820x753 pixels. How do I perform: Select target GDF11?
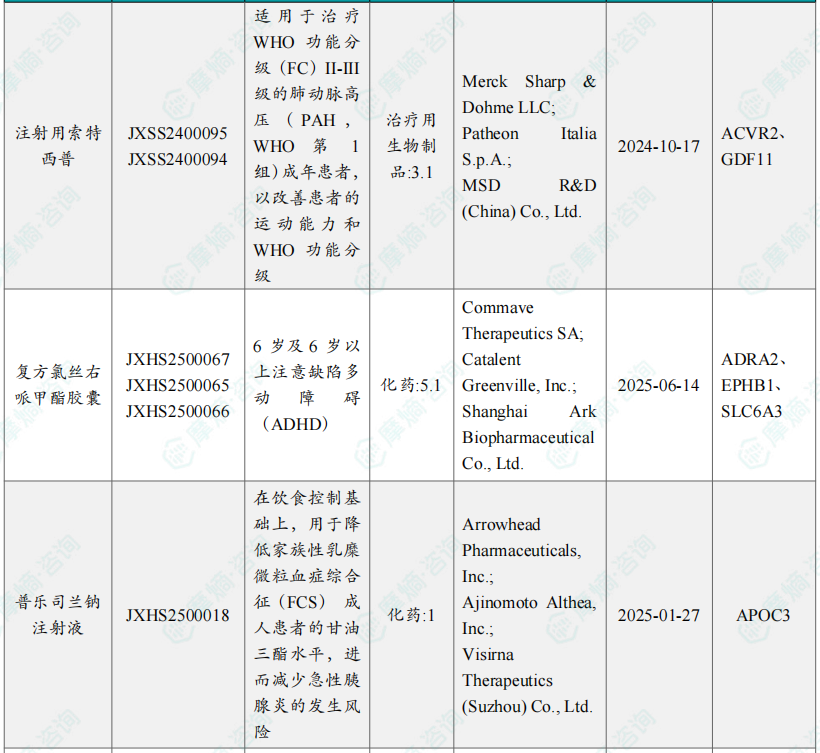pos(746,159)
